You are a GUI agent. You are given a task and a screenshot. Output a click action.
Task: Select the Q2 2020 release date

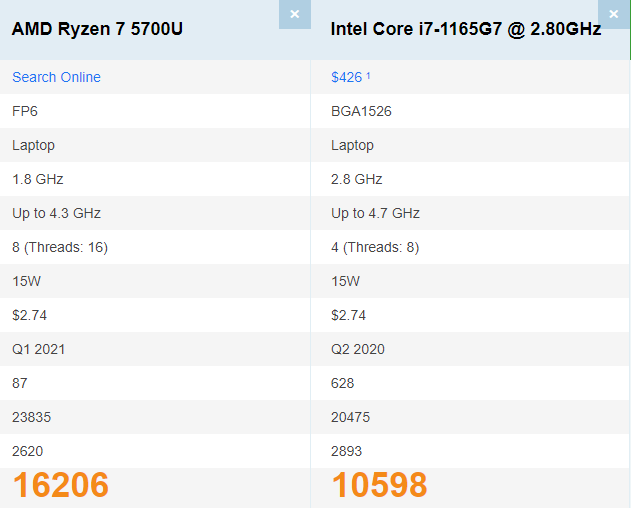point(358,349)
